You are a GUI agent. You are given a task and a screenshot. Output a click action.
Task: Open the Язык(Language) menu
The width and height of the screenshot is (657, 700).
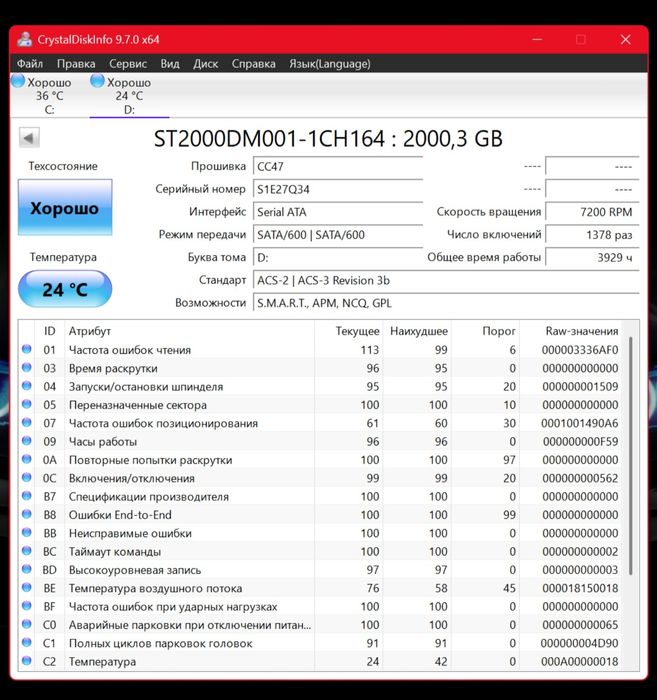(x=330, y=64)
